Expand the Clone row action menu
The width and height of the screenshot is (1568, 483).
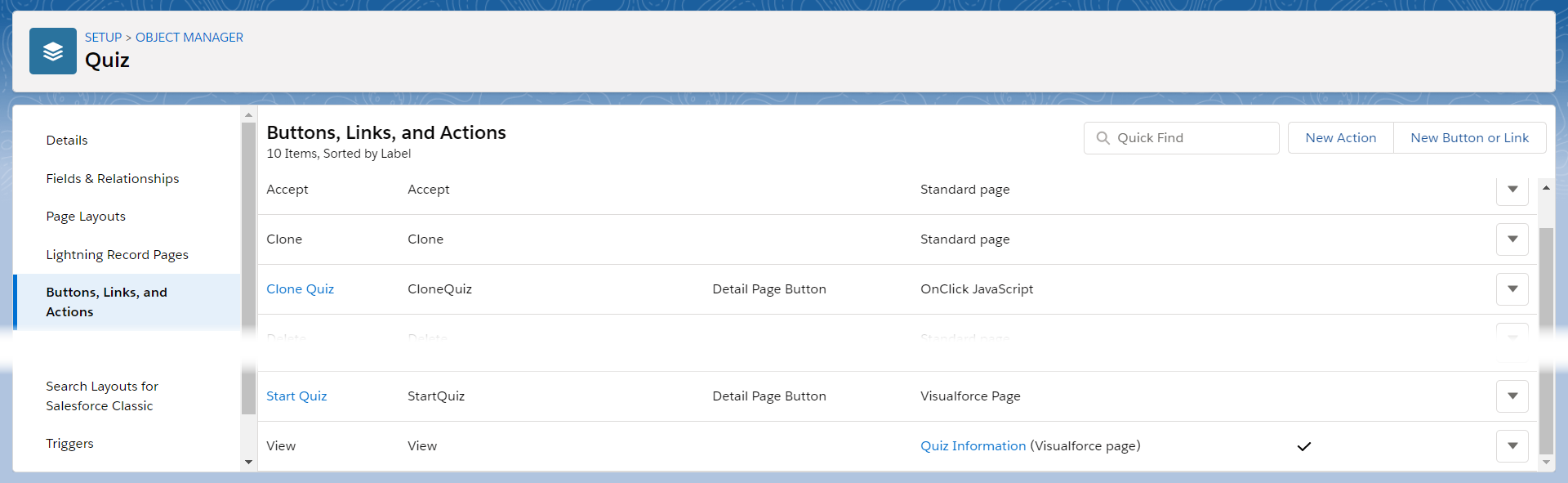(1512, 239)
